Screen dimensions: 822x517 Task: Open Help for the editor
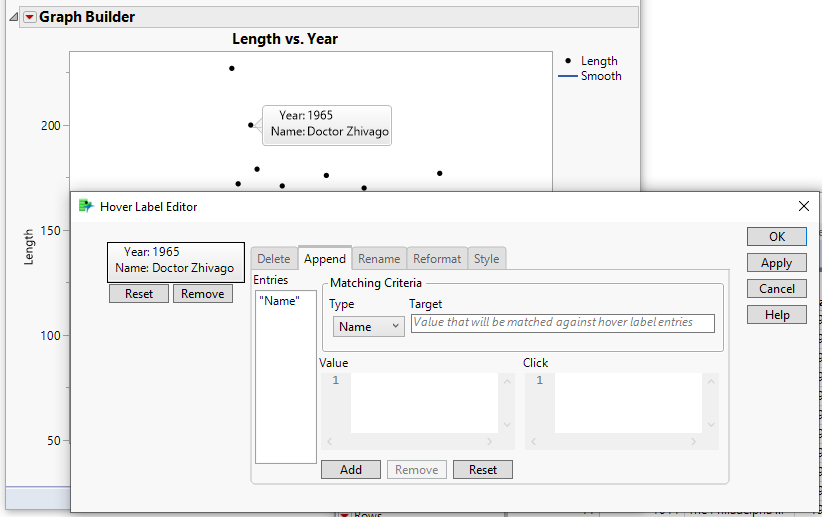click(x=776, y=315)
